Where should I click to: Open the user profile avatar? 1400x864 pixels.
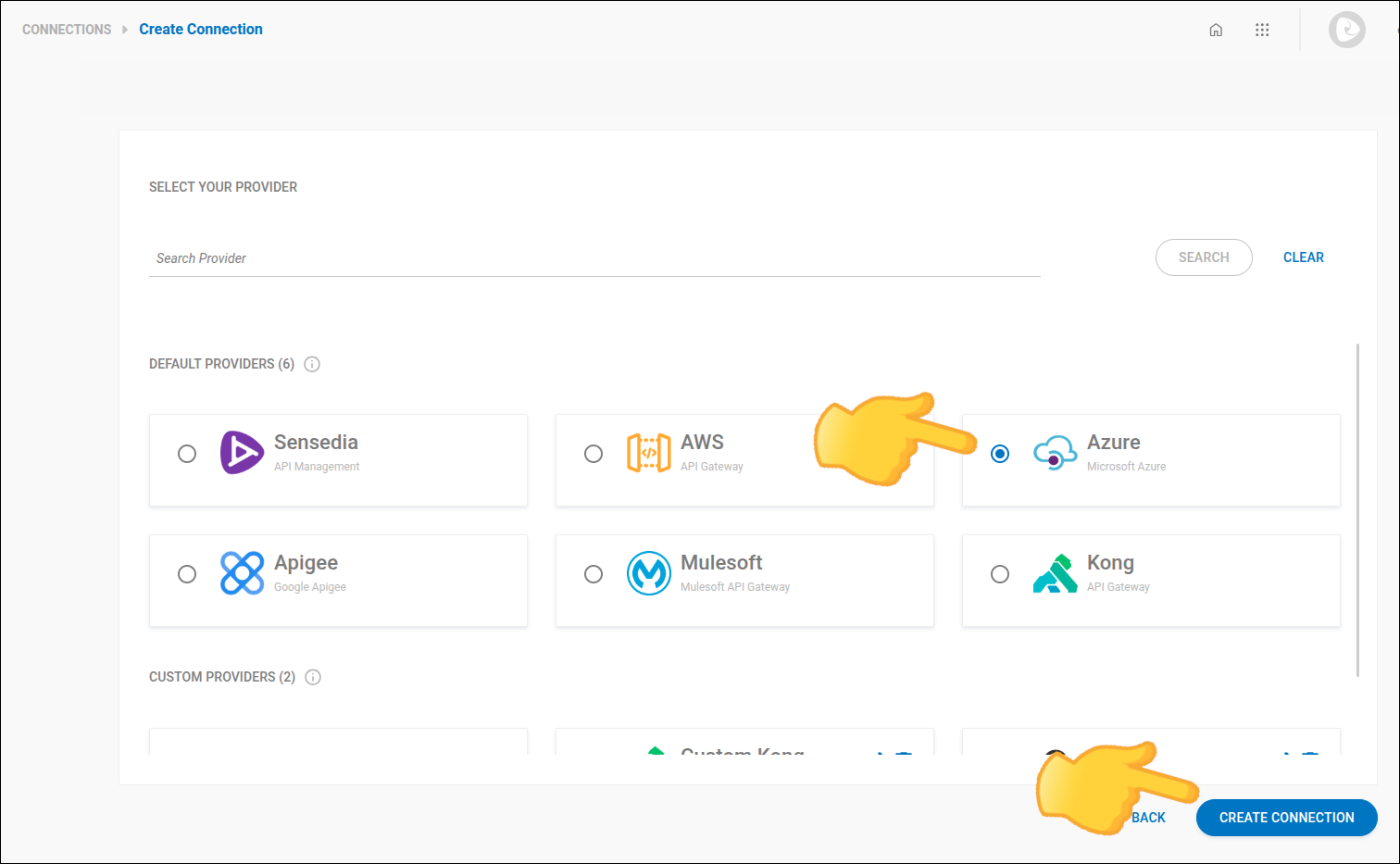(1346, 30)
